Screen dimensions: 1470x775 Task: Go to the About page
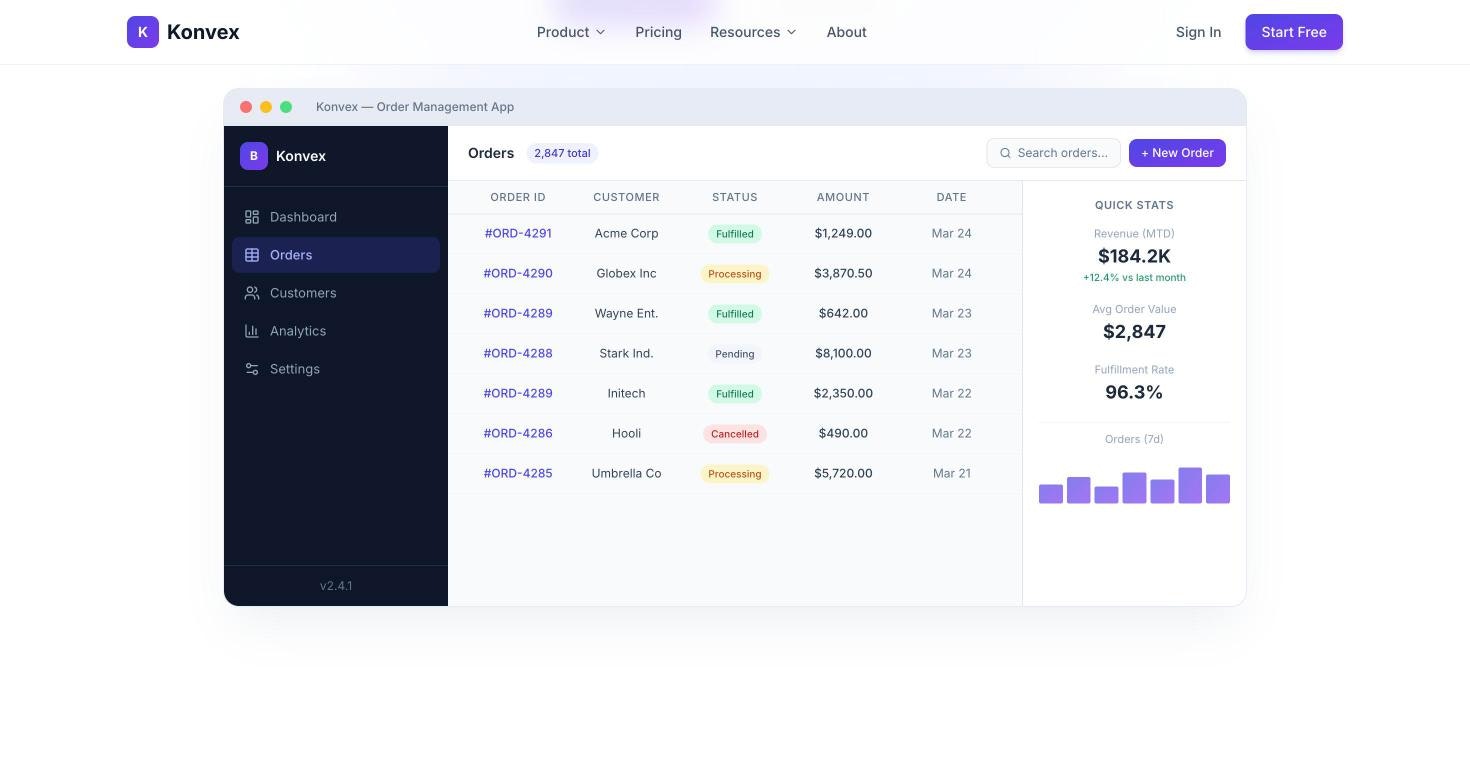point(846,32)
